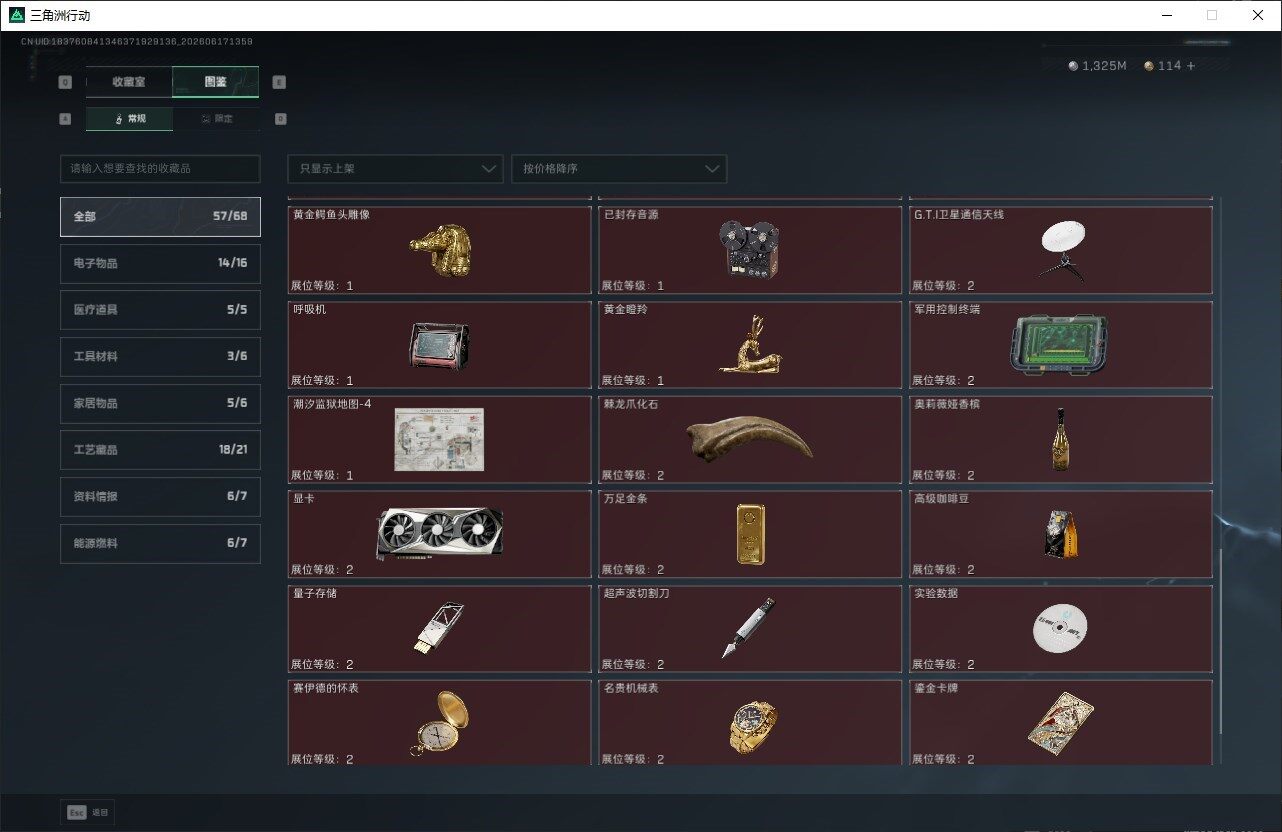Viewport: 1282px width, 832px height.
Task: Click the coin icon next to 114
Action: click(x=1149, y=66)
